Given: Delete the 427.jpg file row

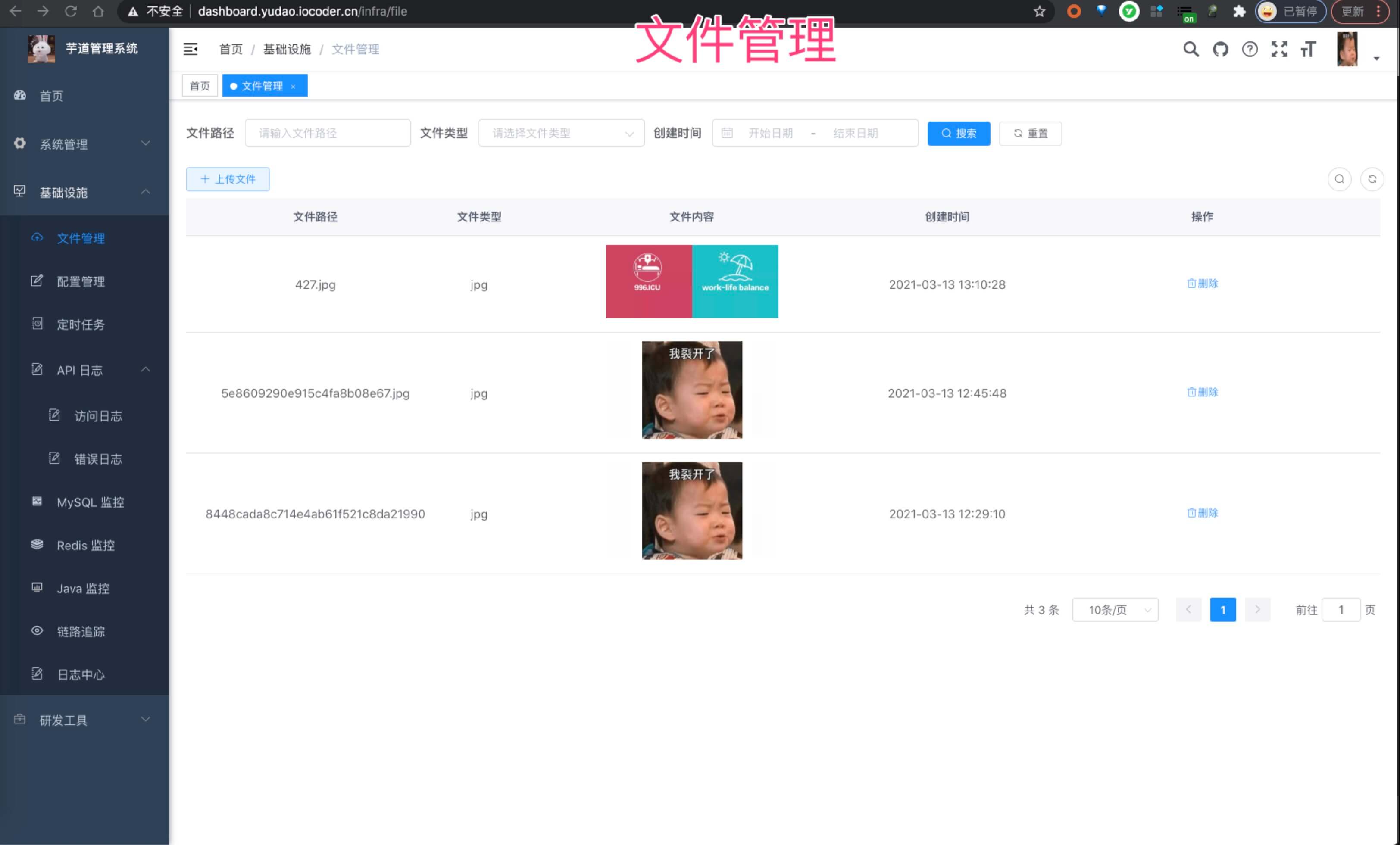Looking at the screenshot, I should pyautogui.click(x=1202, y=284).
